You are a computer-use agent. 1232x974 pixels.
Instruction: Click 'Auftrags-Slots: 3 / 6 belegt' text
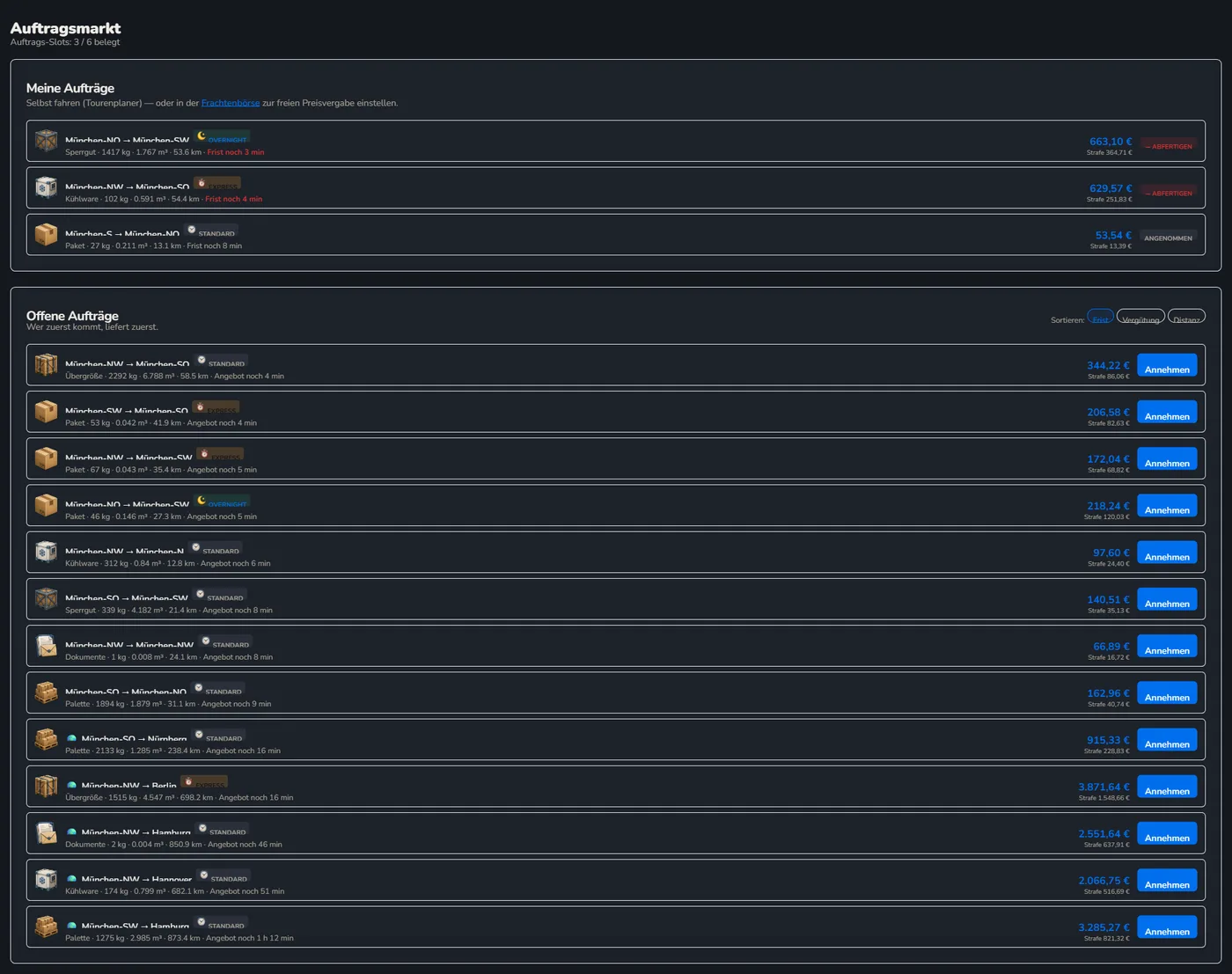coord(65,42)
